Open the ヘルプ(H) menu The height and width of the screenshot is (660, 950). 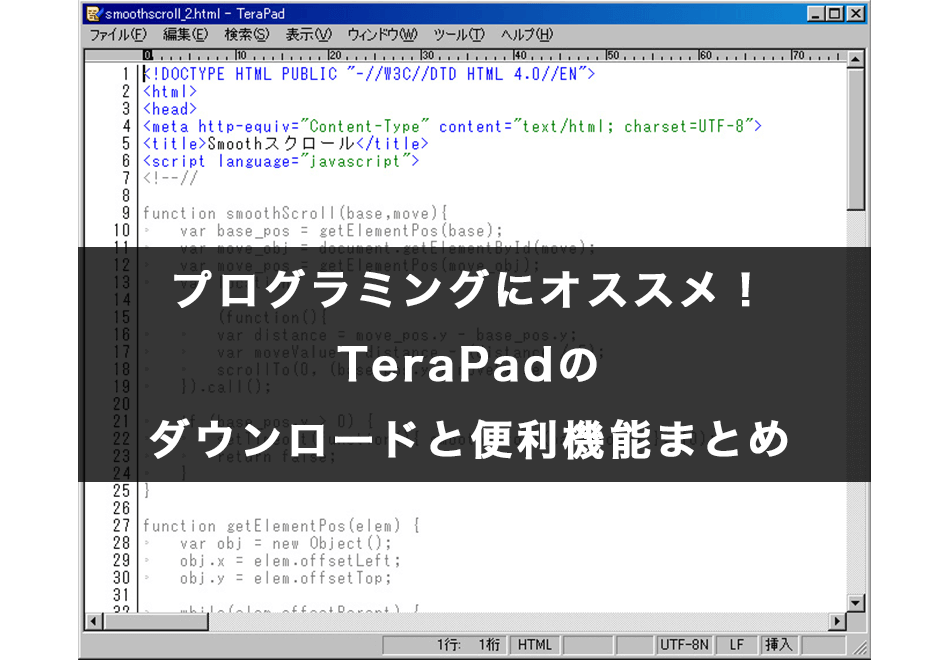(x=526, y=35)
